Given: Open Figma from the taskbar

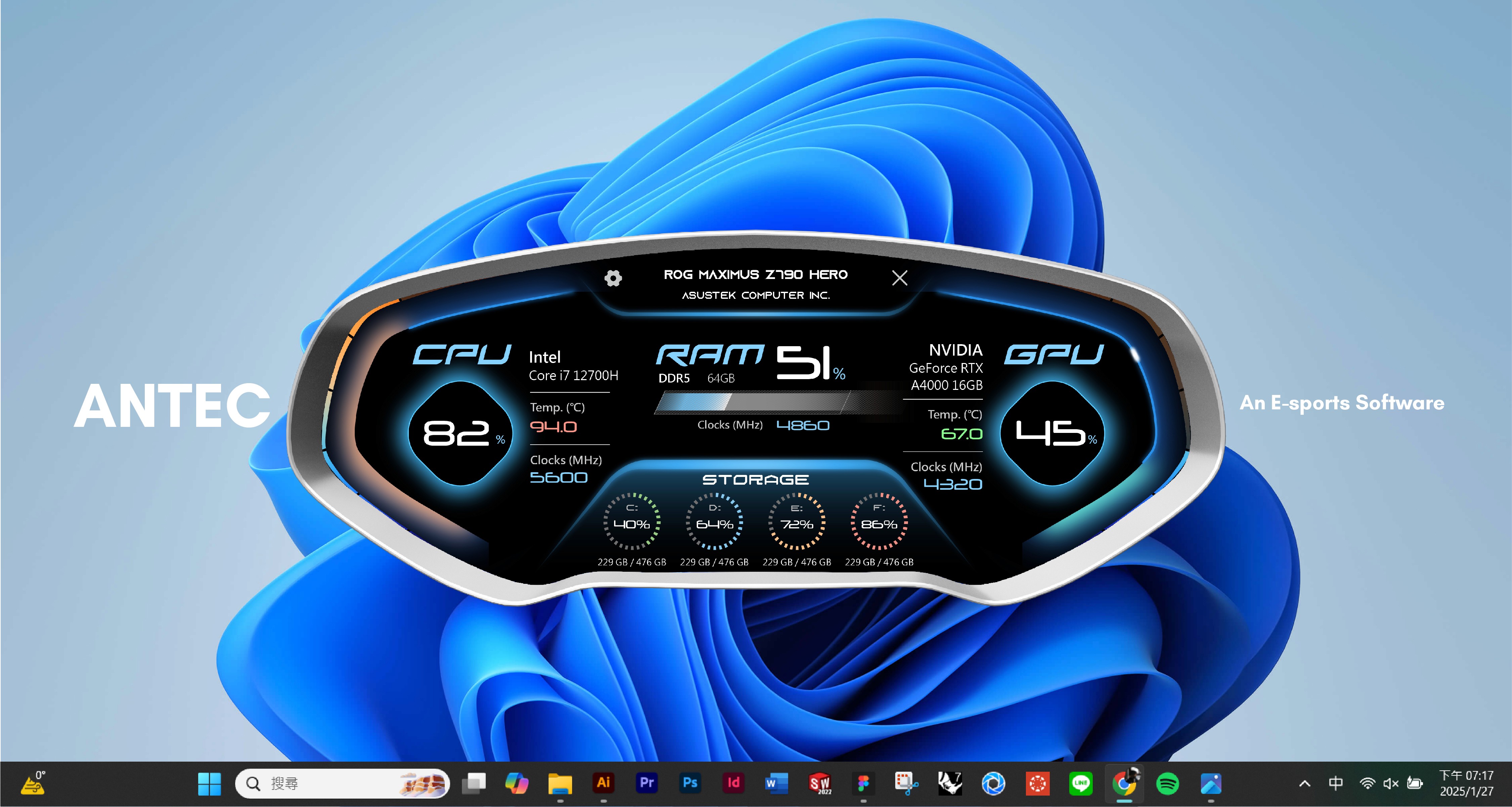Looking at the screenshot, I should (863, 783).
